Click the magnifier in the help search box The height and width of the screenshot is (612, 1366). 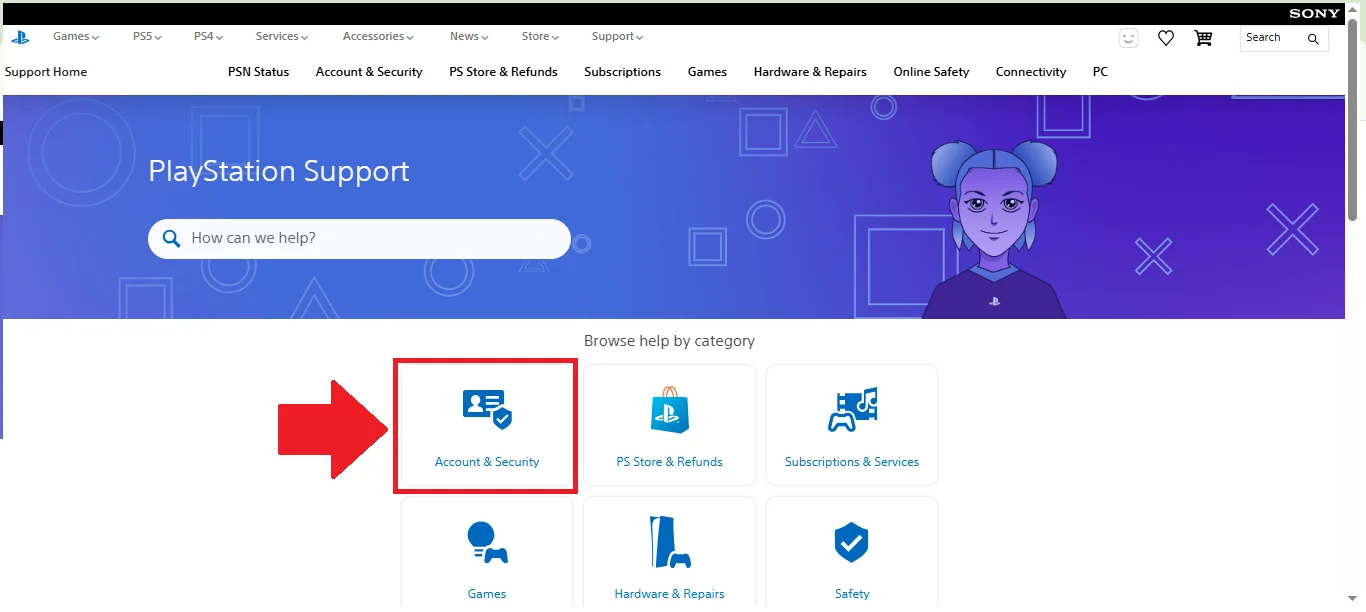172,238
